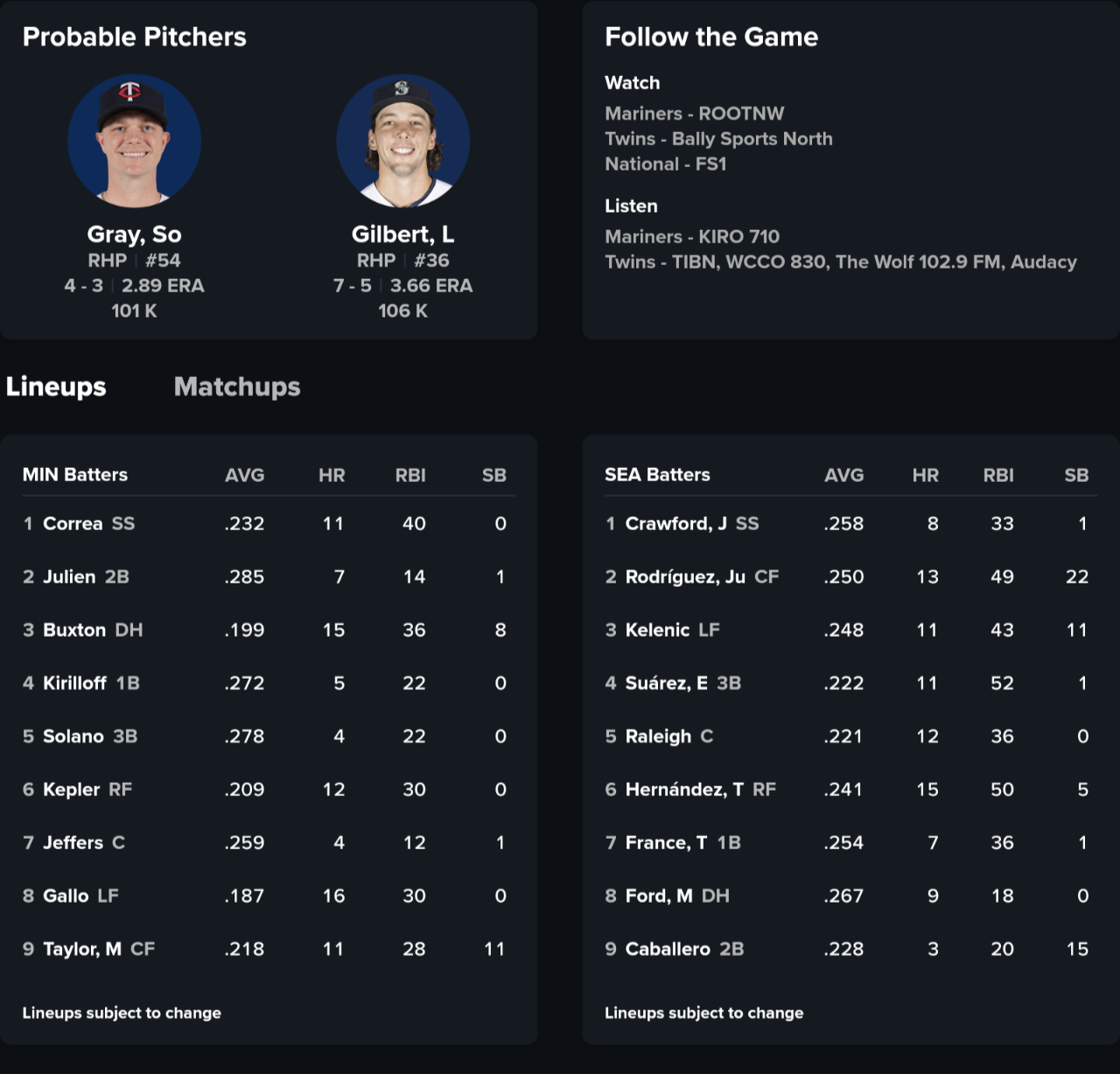1120x1074 pixels.
Task: Click Taylor, M in the lineup
Action: click(82, 949)
